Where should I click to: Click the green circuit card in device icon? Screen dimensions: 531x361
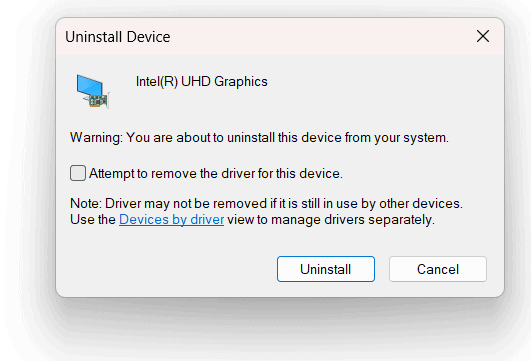(x=98, y=101)
